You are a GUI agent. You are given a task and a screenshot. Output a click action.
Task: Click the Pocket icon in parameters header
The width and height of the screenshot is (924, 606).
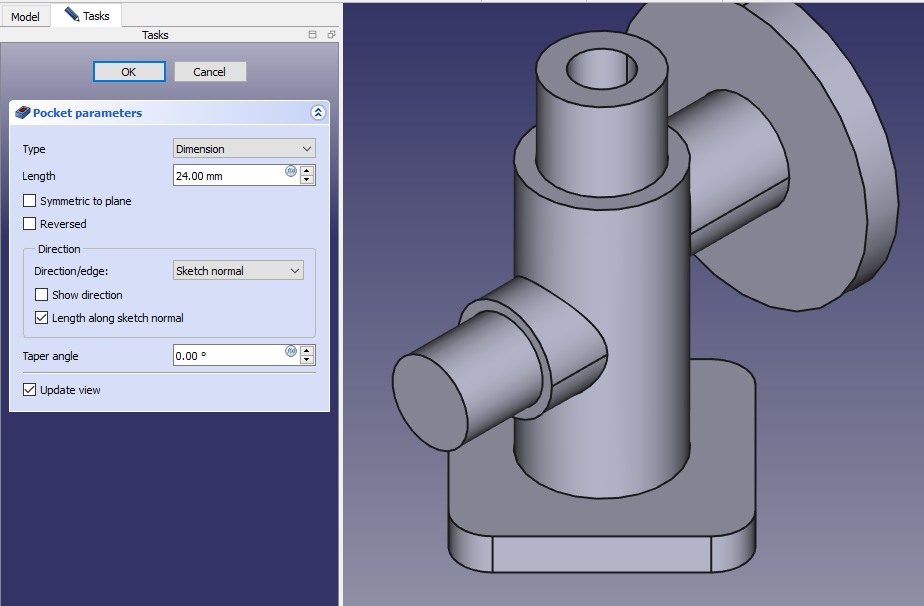pos(23,113)
